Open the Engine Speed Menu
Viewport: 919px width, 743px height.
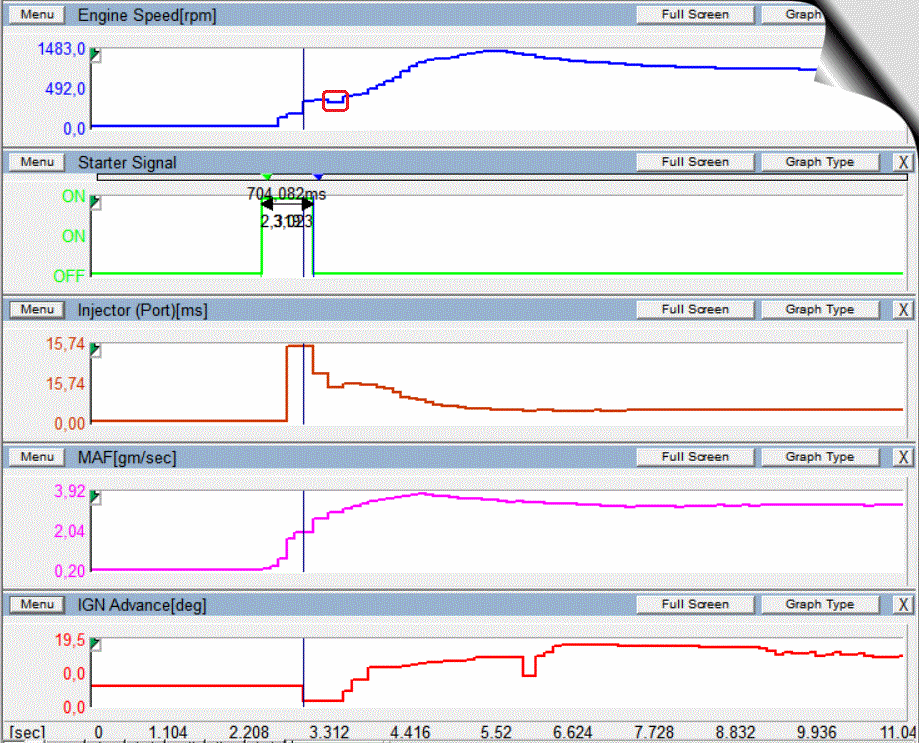click(37, 15)
